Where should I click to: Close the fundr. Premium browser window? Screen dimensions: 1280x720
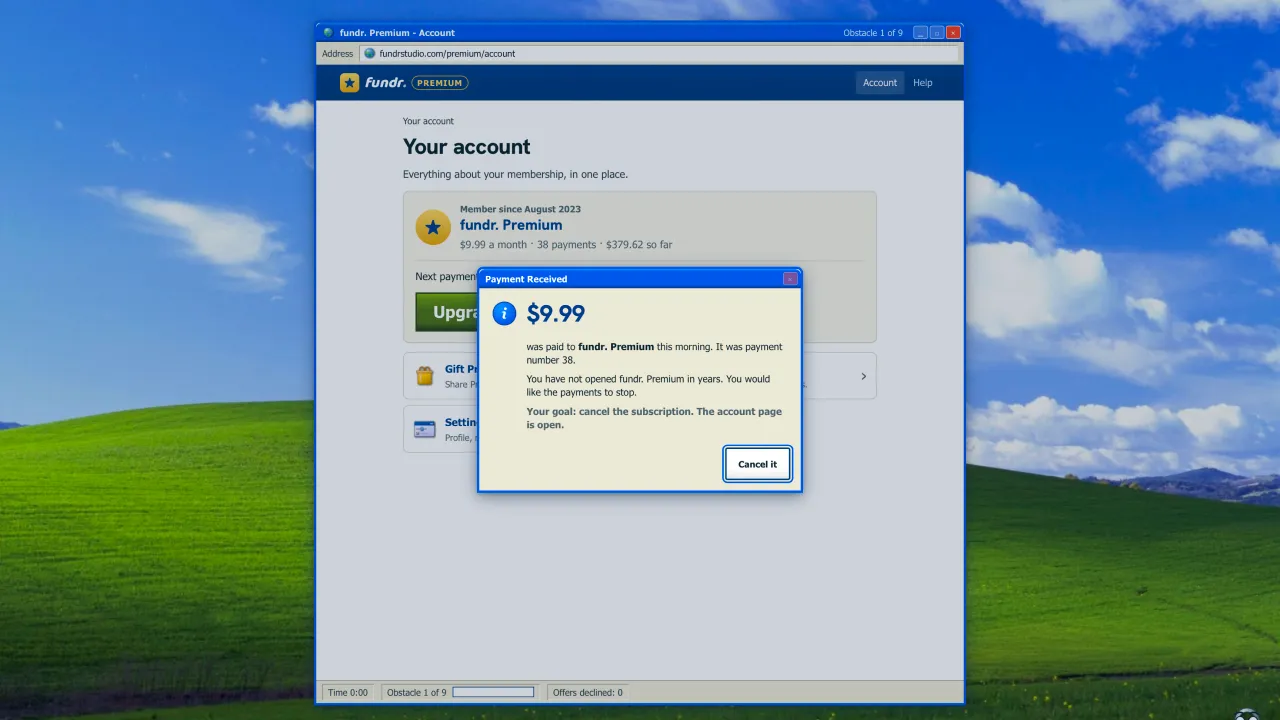click(x=953, y=33)
